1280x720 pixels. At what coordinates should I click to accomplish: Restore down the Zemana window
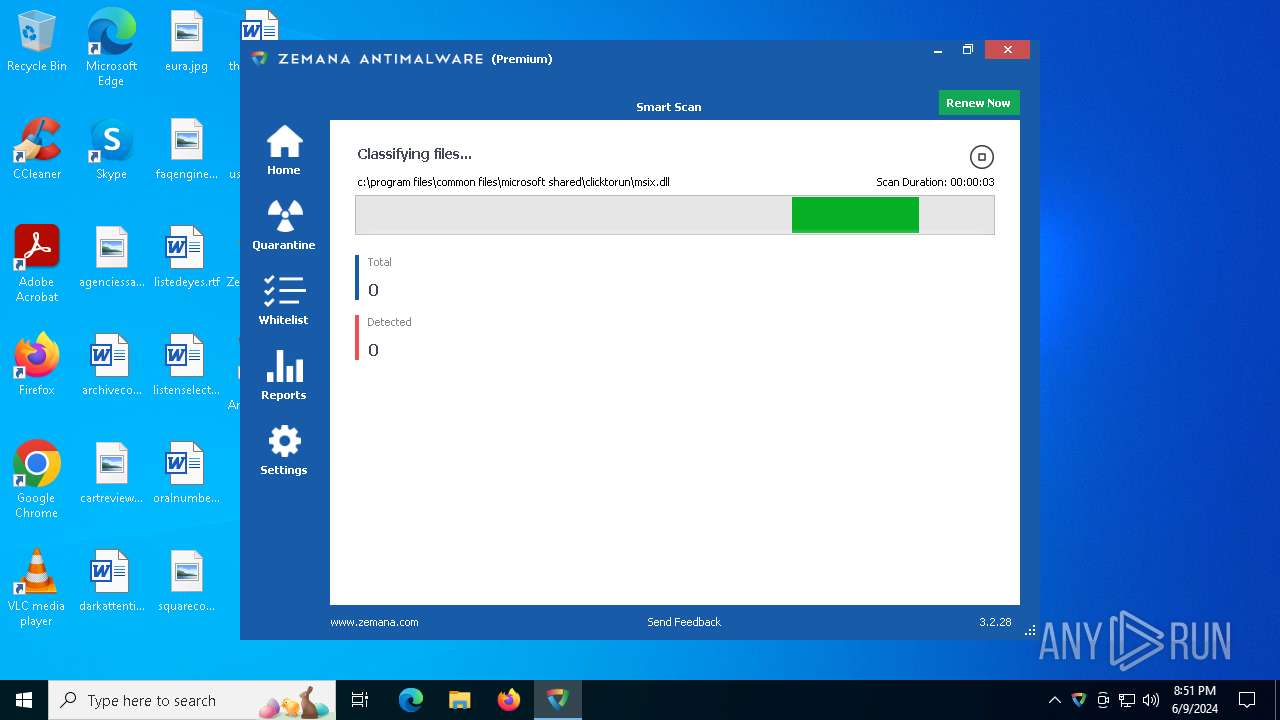(x=968, y=50)
